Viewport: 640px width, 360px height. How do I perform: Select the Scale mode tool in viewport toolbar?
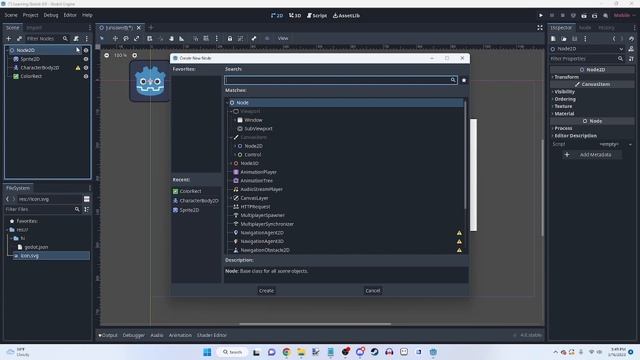coord(137,38)
